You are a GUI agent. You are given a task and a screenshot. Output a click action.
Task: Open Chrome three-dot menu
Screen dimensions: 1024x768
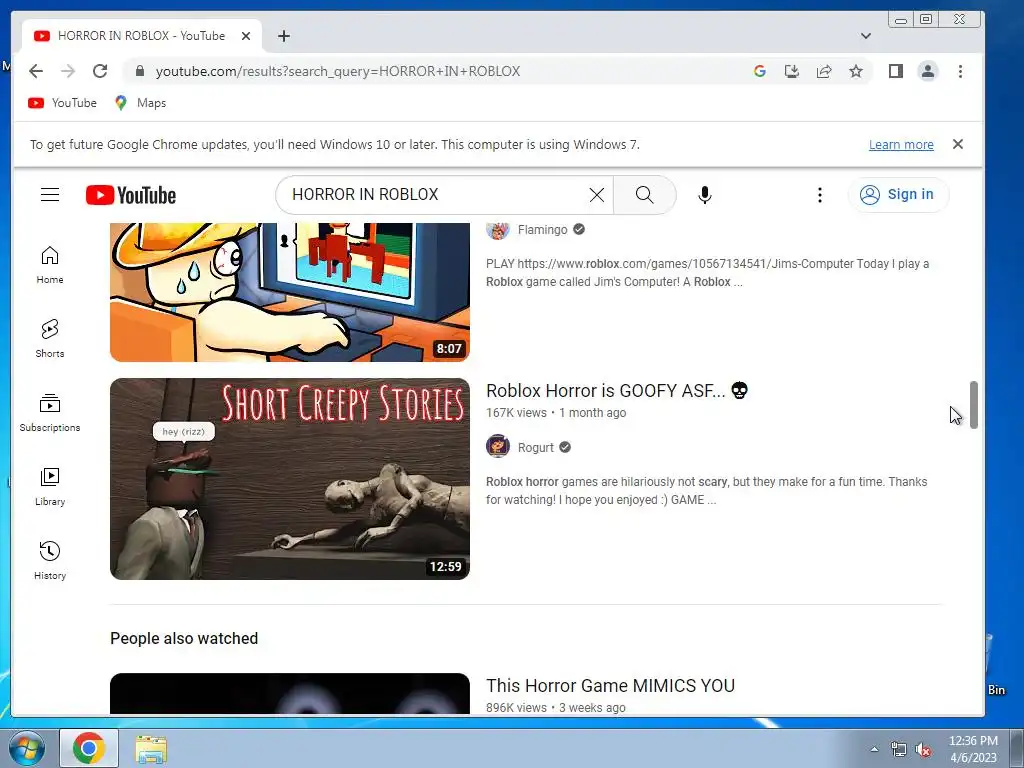960,71
